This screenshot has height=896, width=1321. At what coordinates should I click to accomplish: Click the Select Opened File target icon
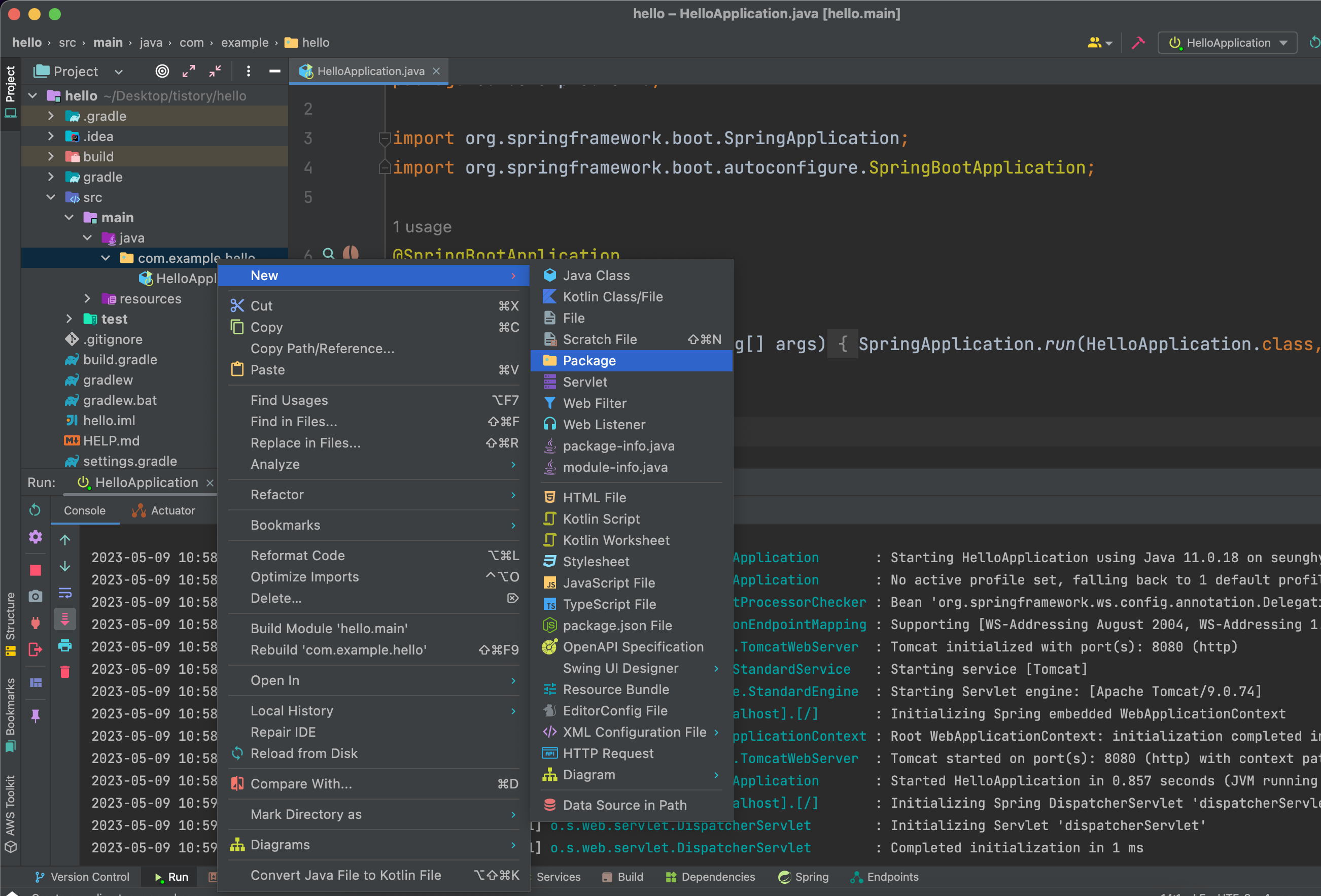pos(162,71)
